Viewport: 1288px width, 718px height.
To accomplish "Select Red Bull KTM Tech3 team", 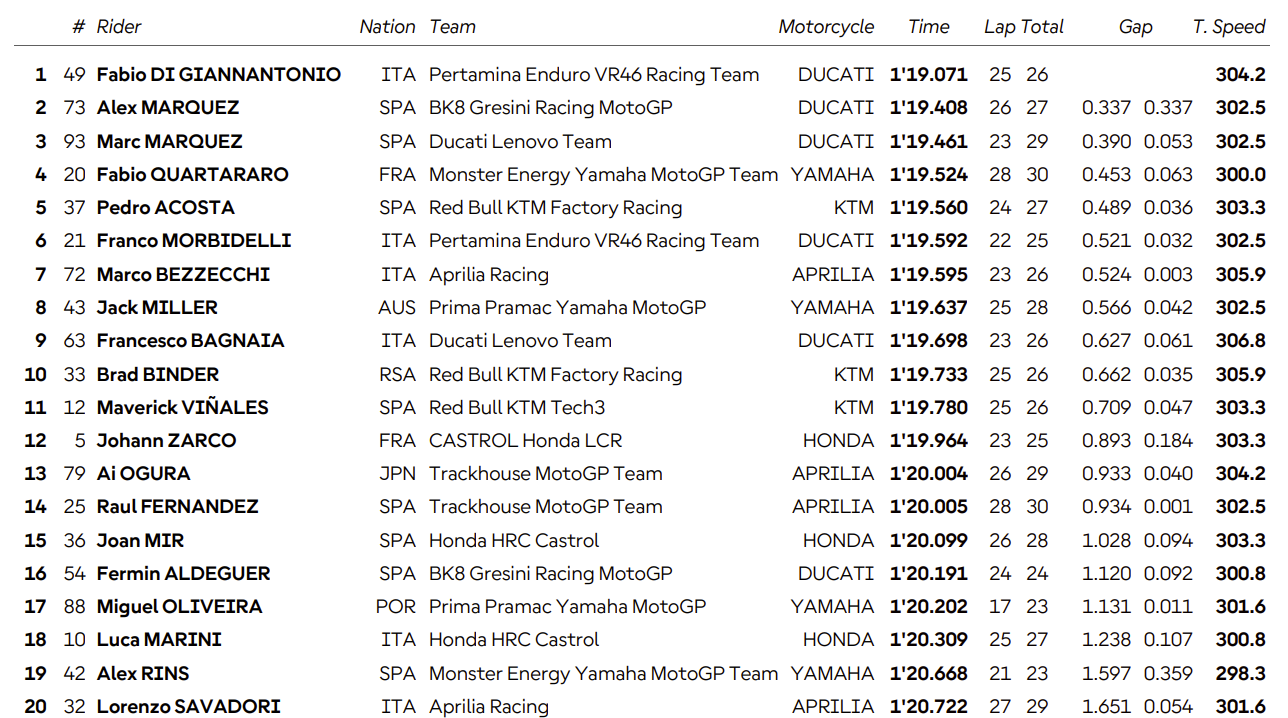I will click(517, 407).
